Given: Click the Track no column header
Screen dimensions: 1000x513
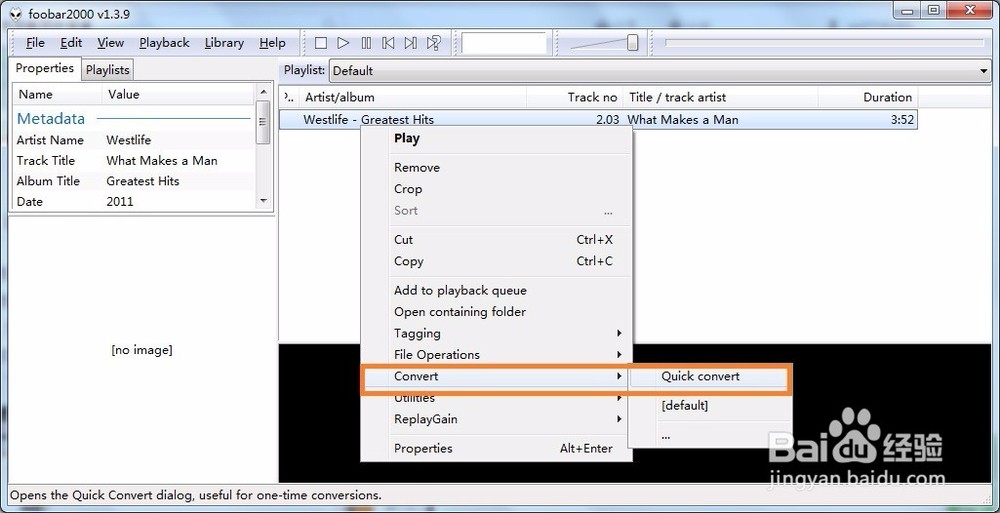Looking at the screenshot, I should (575, 97).
